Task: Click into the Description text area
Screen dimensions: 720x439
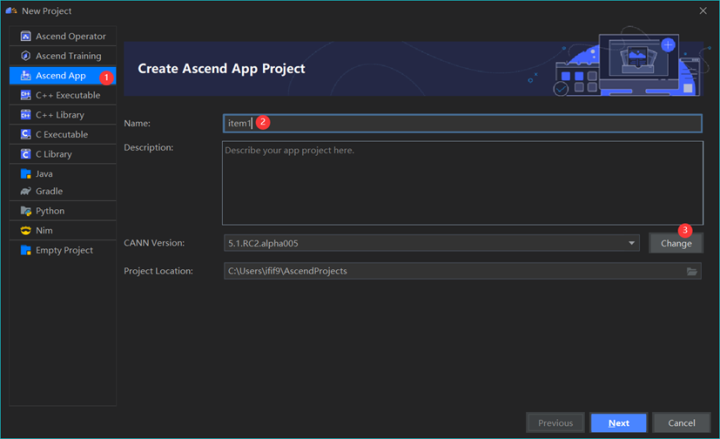Action: [x=462, y=183]
